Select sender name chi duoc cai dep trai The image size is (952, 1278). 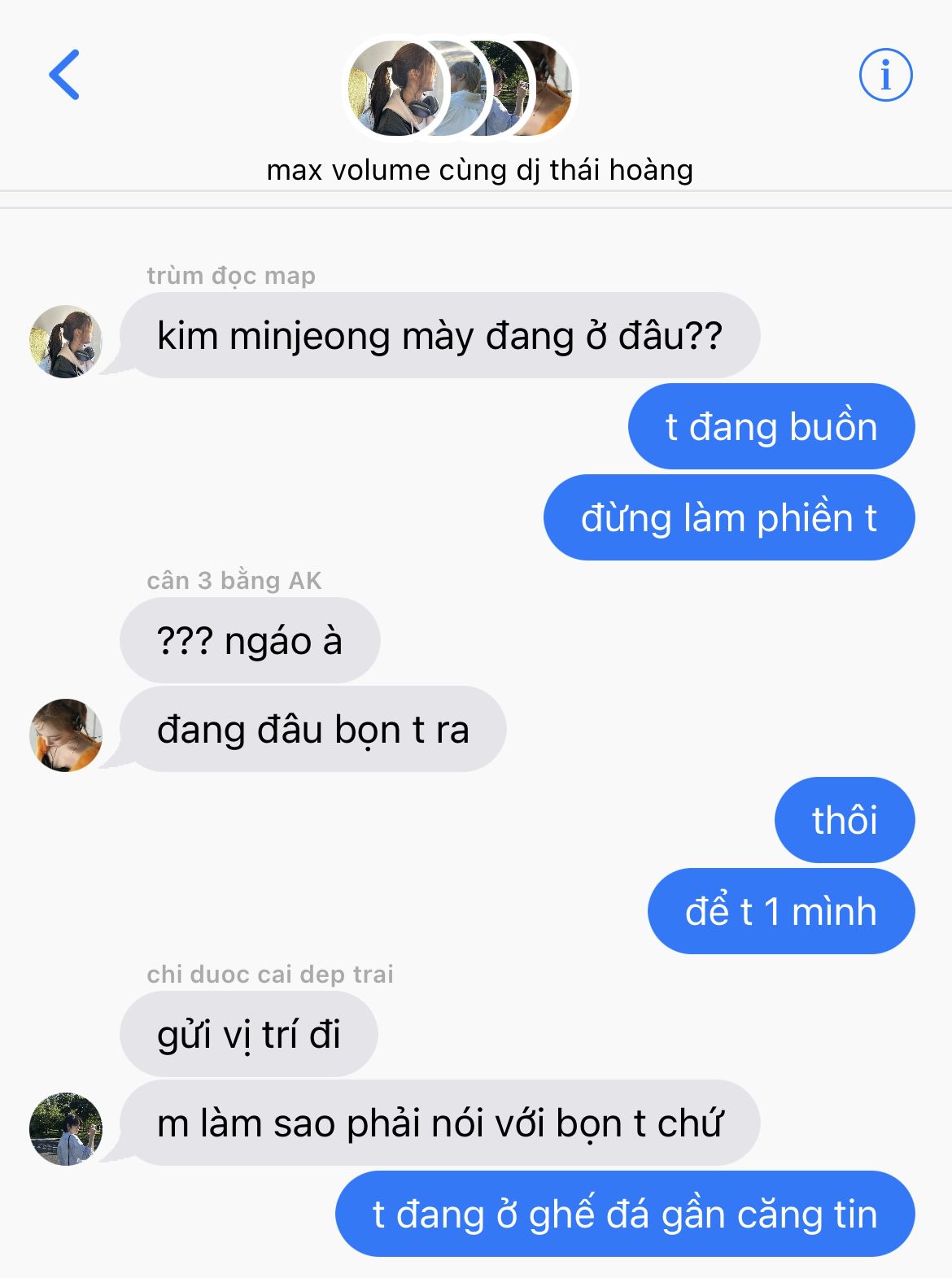pyautogui.click(x=270, y=974)
